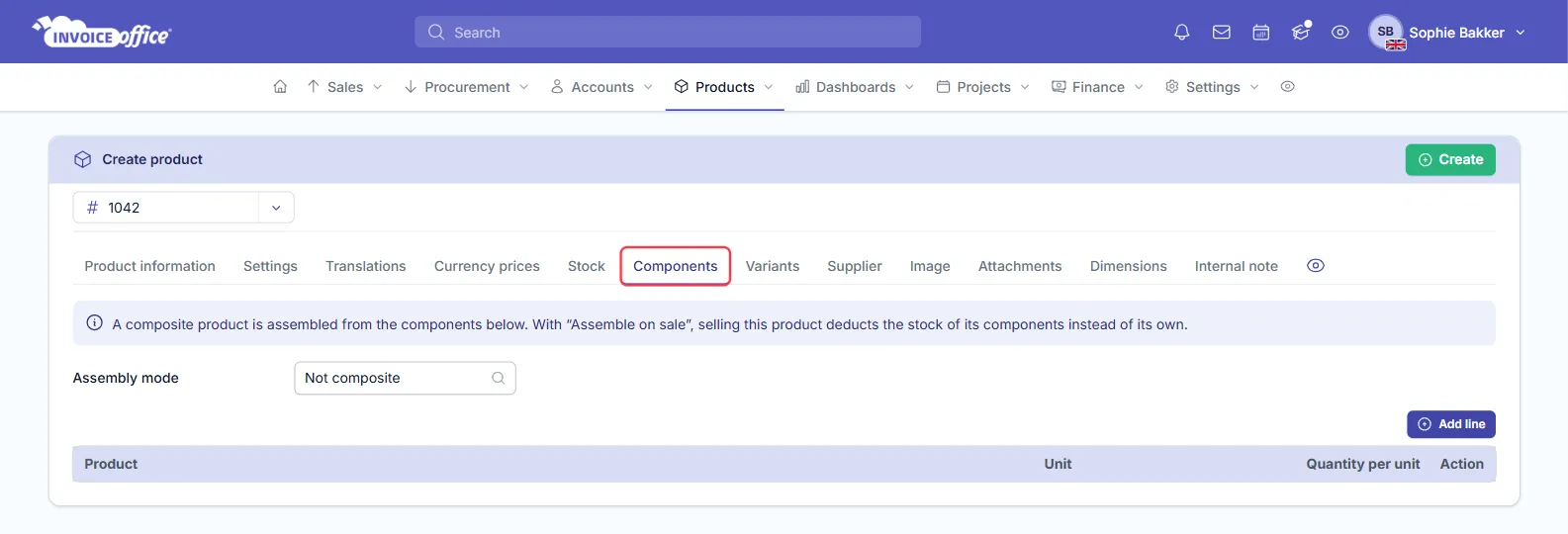
Task: Click the search magnifier icon in header
Action: (x=435, y=33)
